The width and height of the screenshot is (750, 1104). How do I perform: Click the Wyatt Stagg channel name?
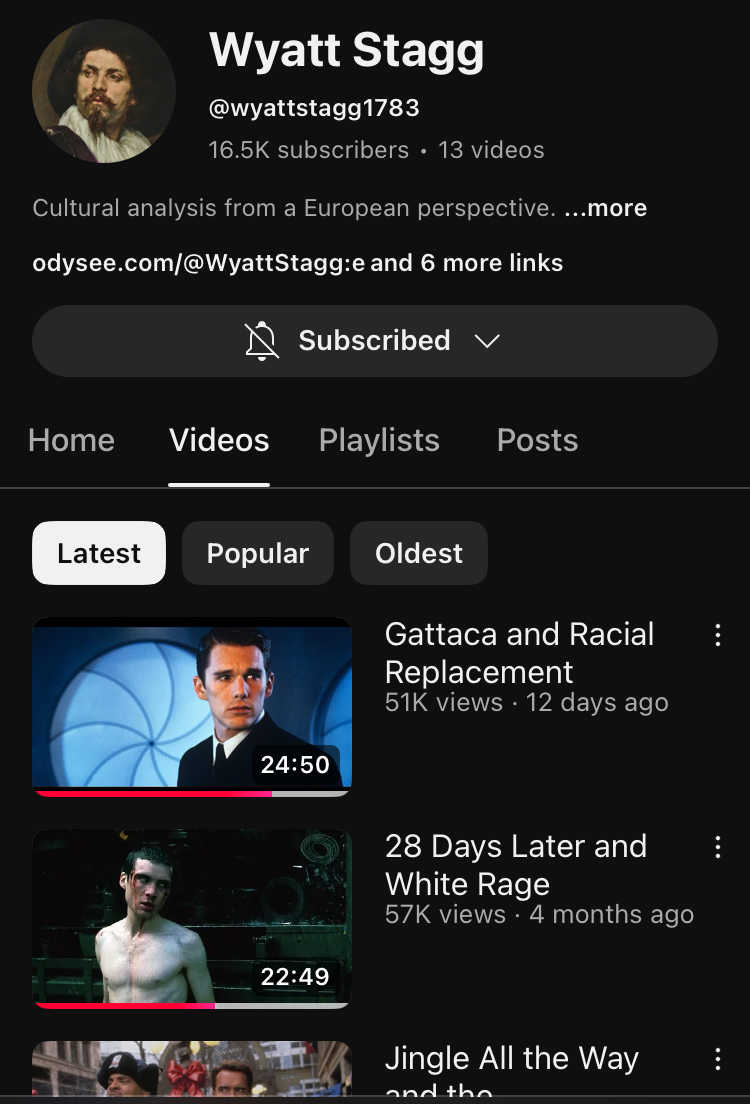[346, 51]
